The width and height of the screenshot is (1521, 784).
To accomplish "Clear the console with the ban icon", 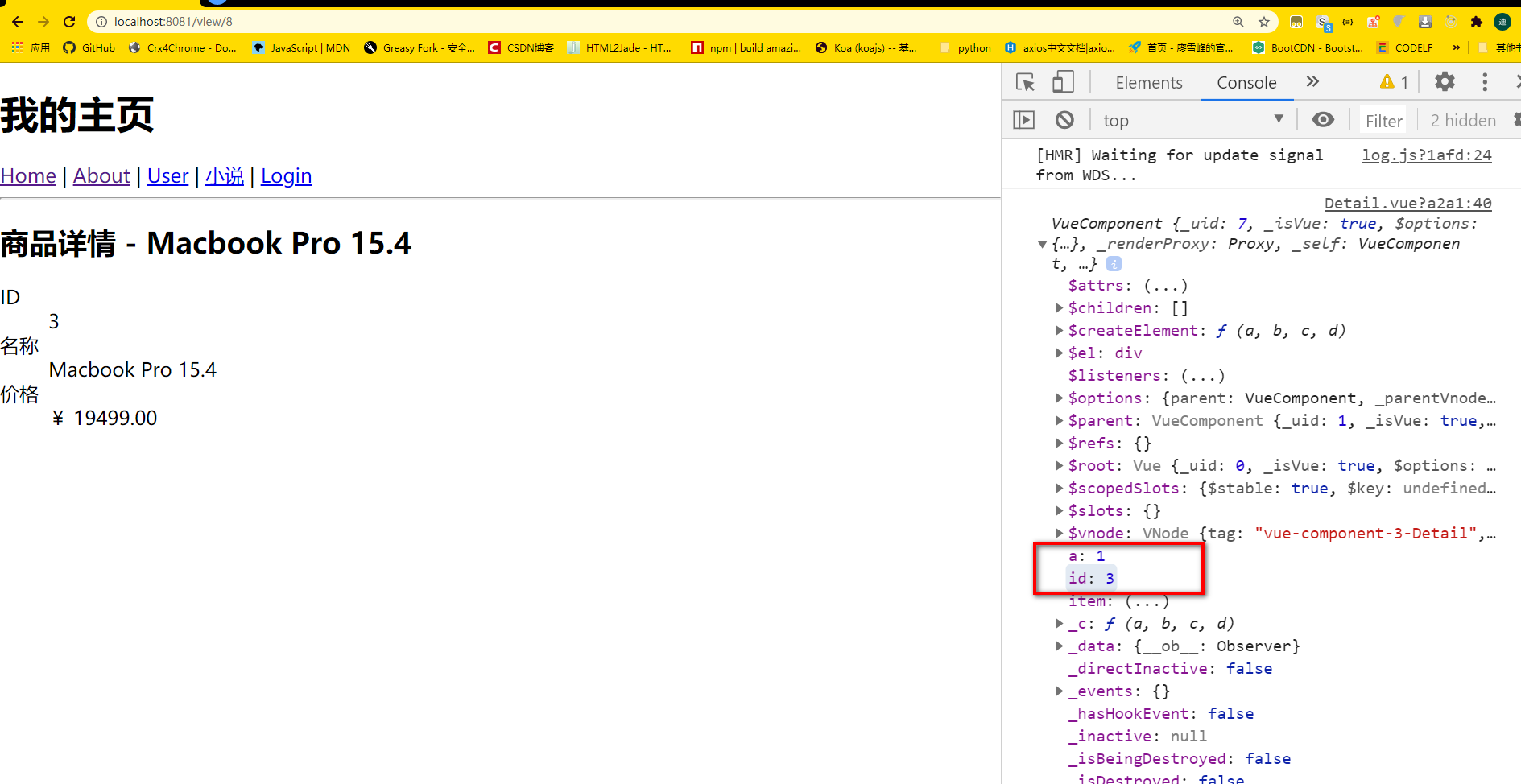I will point(1064,120).
